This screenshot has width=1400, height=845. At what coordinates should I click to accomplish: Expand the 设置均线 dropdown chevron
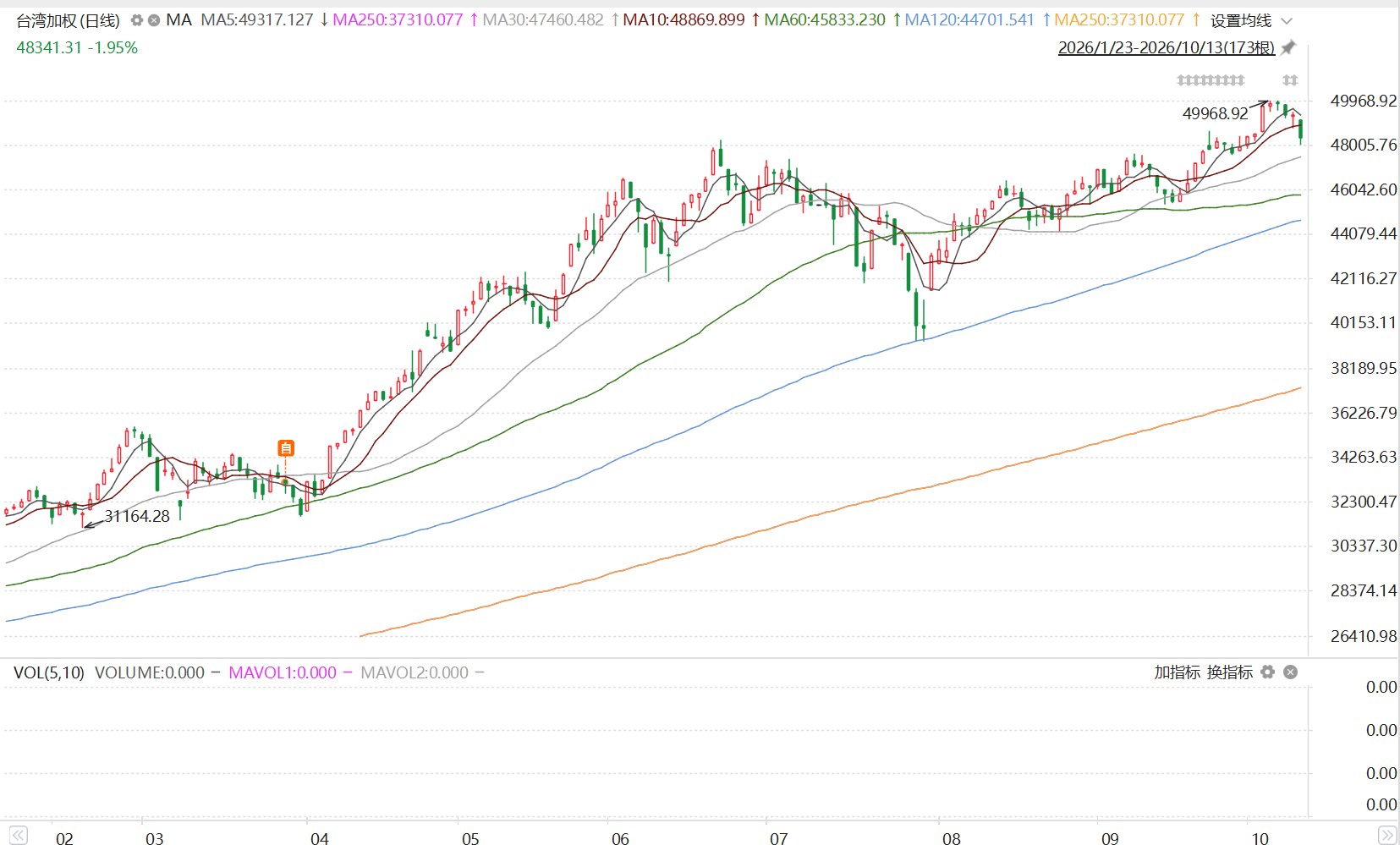pyautogui.click(x=1287, y=20)
